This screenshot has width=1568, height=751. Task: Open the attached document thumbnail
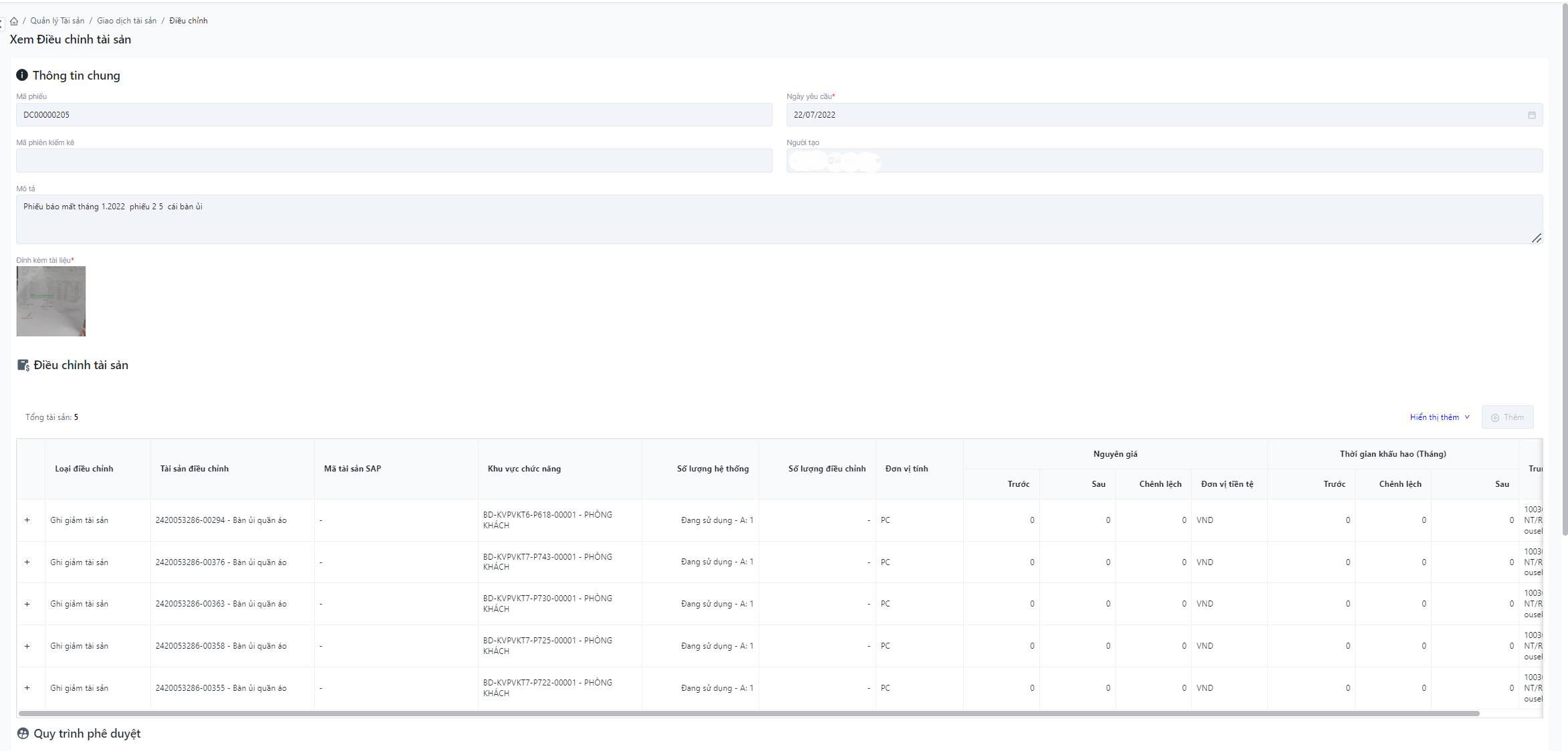[x=51, y=301]
